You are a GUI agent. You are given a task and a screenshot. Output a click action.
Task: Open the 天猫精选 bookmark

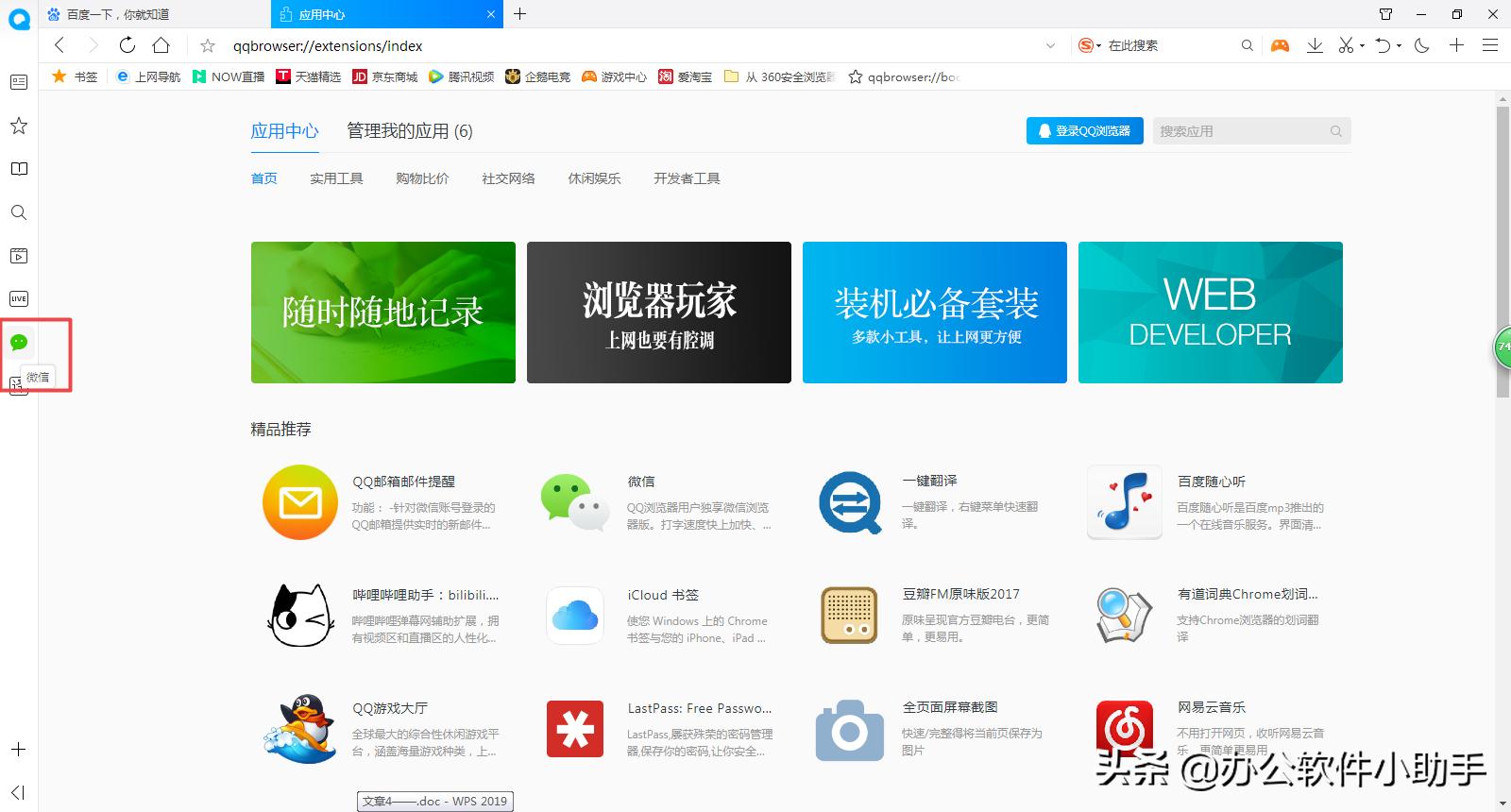click(309, 76)
